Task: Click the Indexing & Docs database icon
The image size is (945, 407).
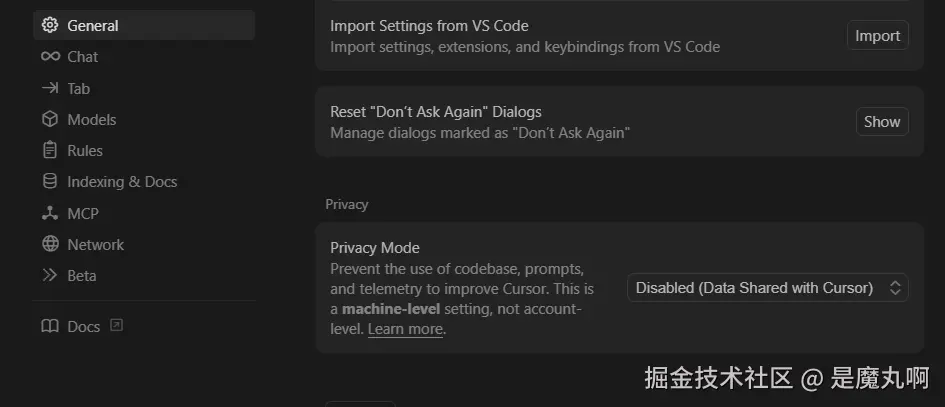Action: click(x=50, y=181)
